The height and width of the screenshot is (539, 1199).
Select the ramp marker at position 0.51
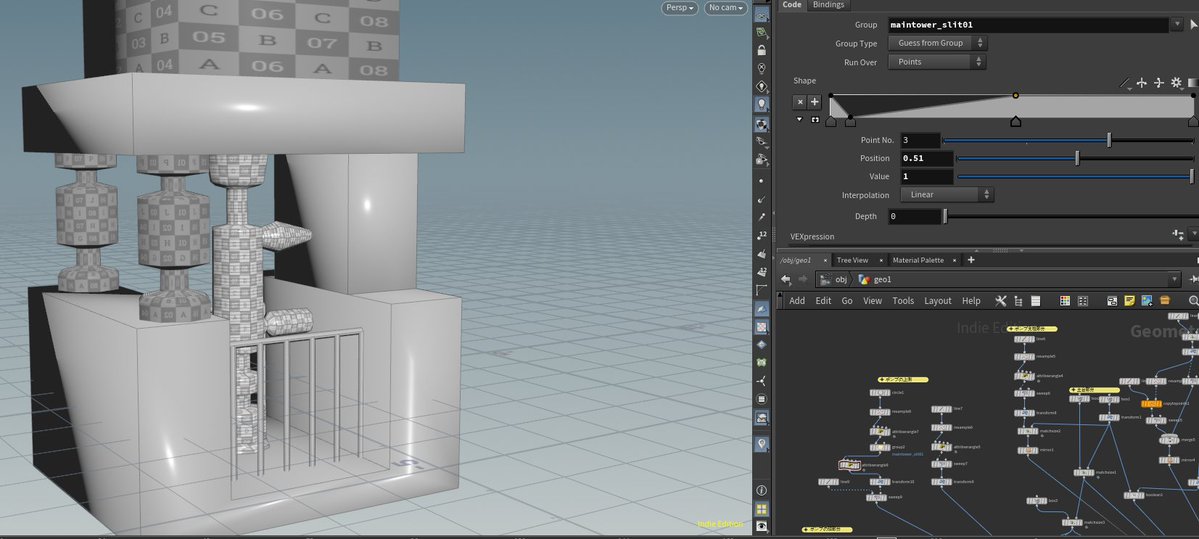point(1015,121)
